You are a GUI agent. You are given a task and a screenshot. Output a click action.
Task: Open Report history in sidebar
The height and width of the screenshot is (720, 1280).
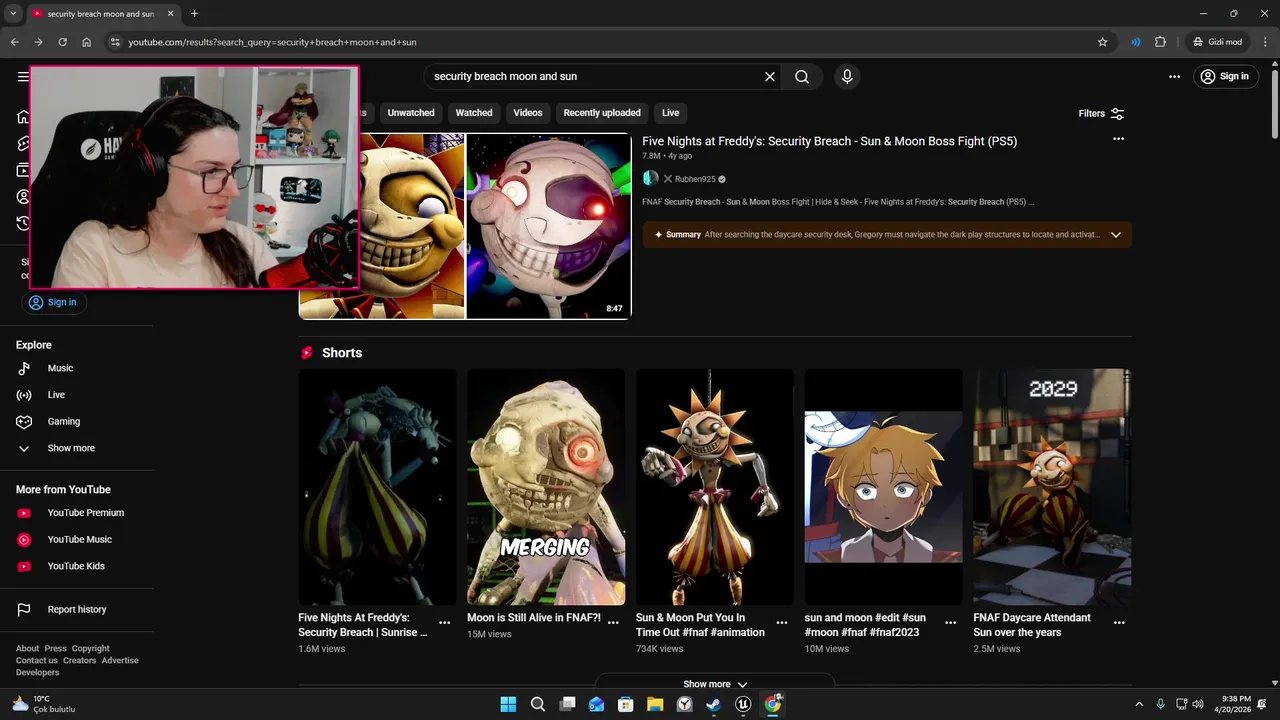coord(77,610)
